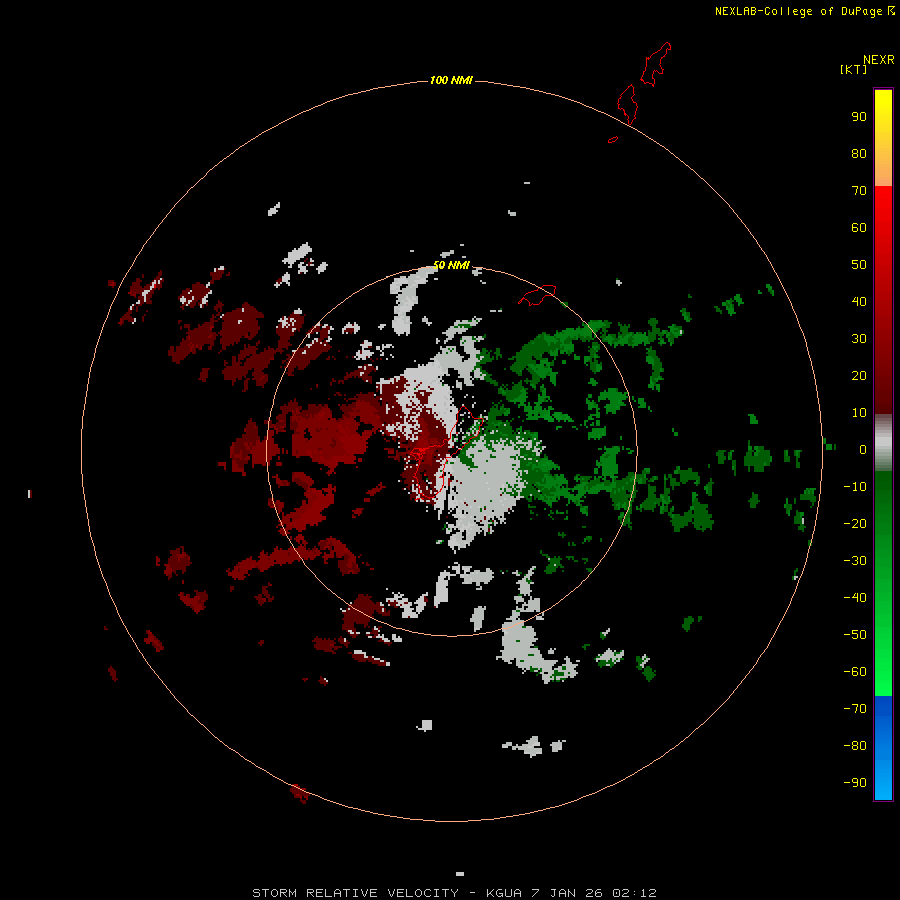Screen dimensions: 900x900
Task: Select the -20 scale value
Action: [x=855, y=523]
